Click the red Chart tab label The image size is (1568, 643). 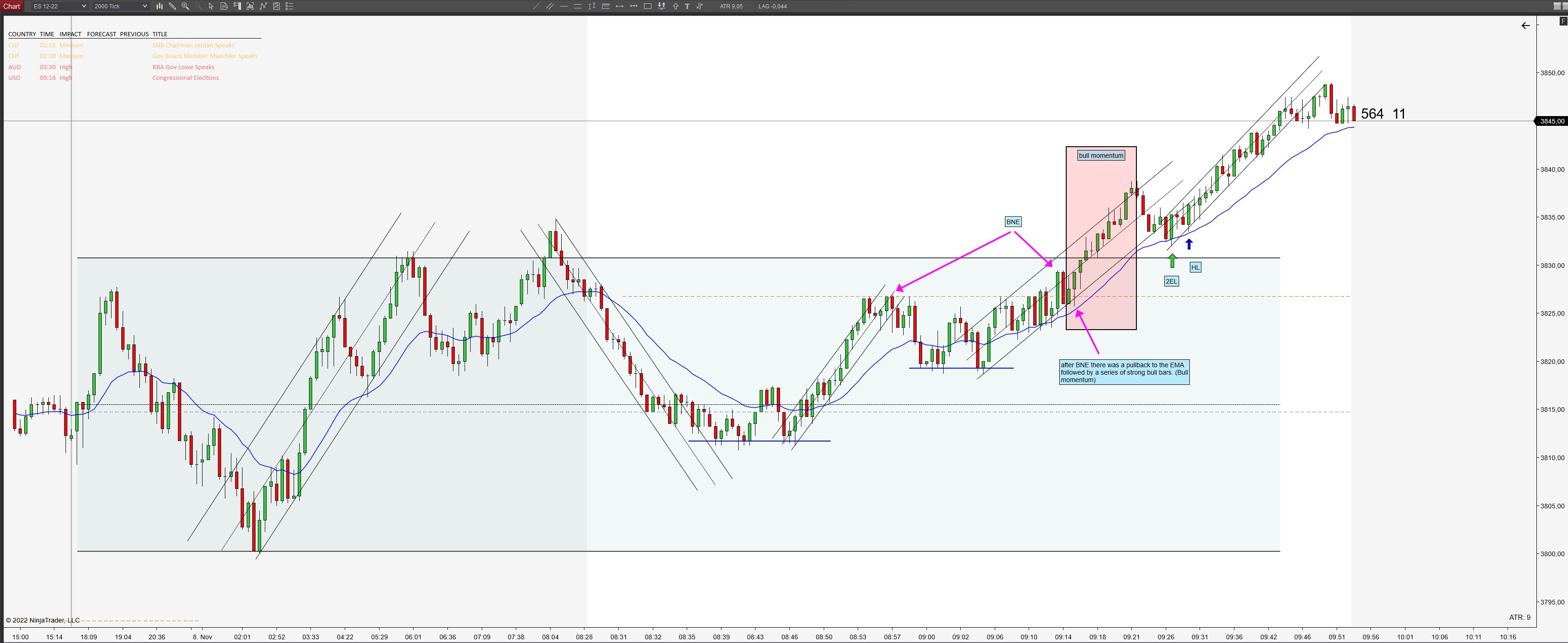pos(12,6)
